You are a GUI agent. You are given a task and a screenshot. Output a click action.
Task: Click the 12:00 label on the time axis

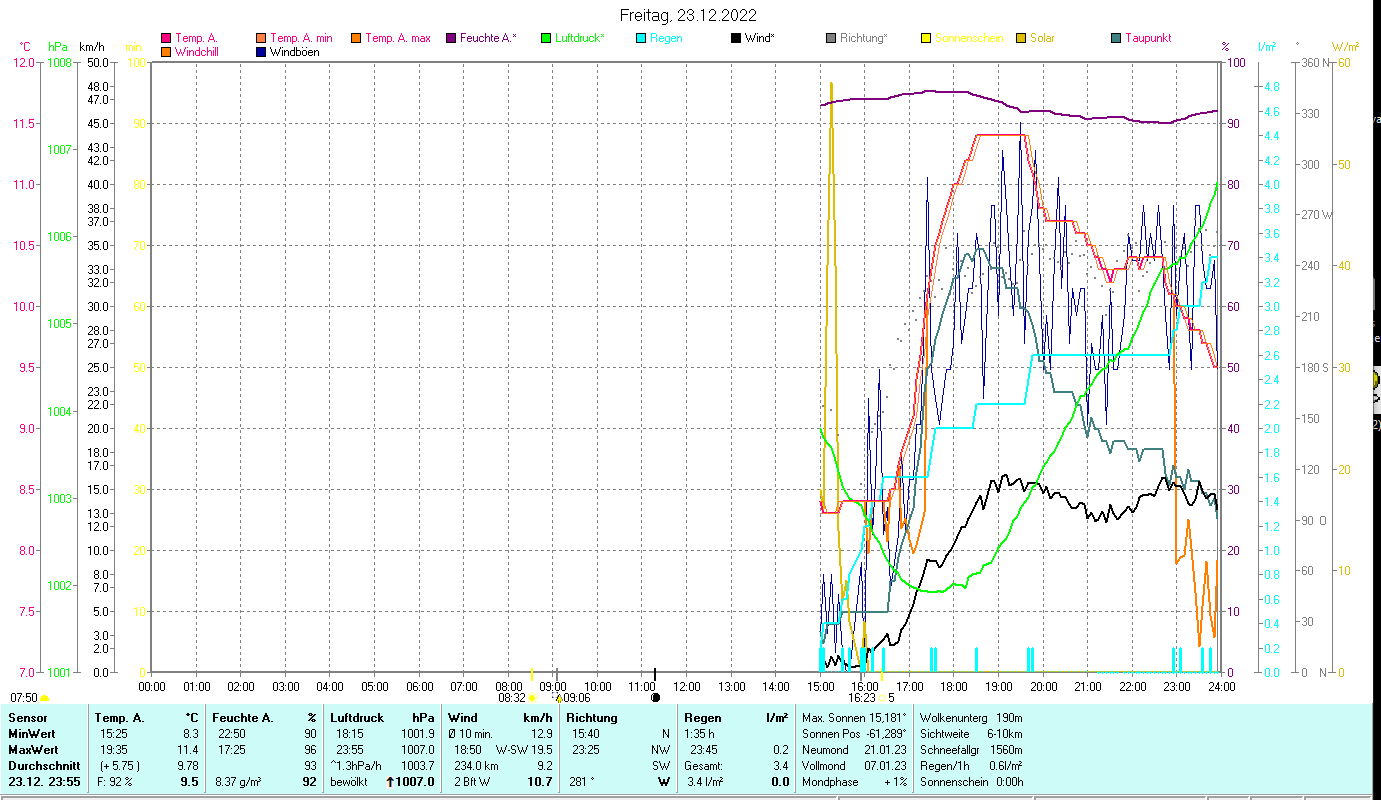tap(686, 686)
